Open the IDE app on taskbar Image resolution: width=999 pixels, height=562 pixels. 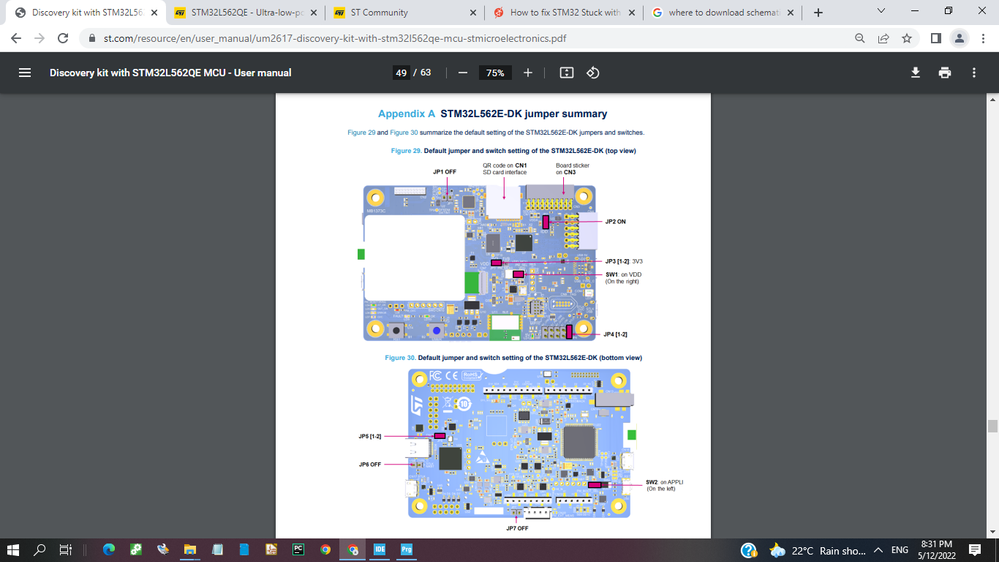coord(380,550)
